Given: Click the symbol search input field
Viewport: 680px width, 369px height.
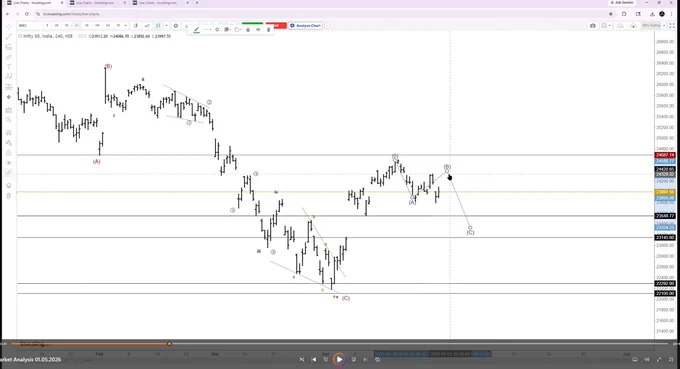Looking at the screenshot, I should tap(30, 26).
